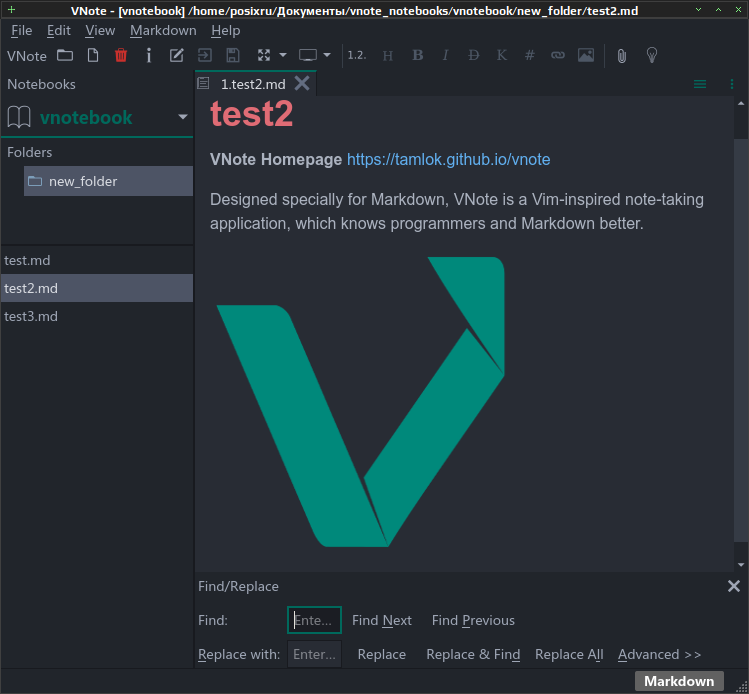Expand the vnotebook notebook selector dropdown
Viewport: 749px width, 694px height.
click(182, 117)
